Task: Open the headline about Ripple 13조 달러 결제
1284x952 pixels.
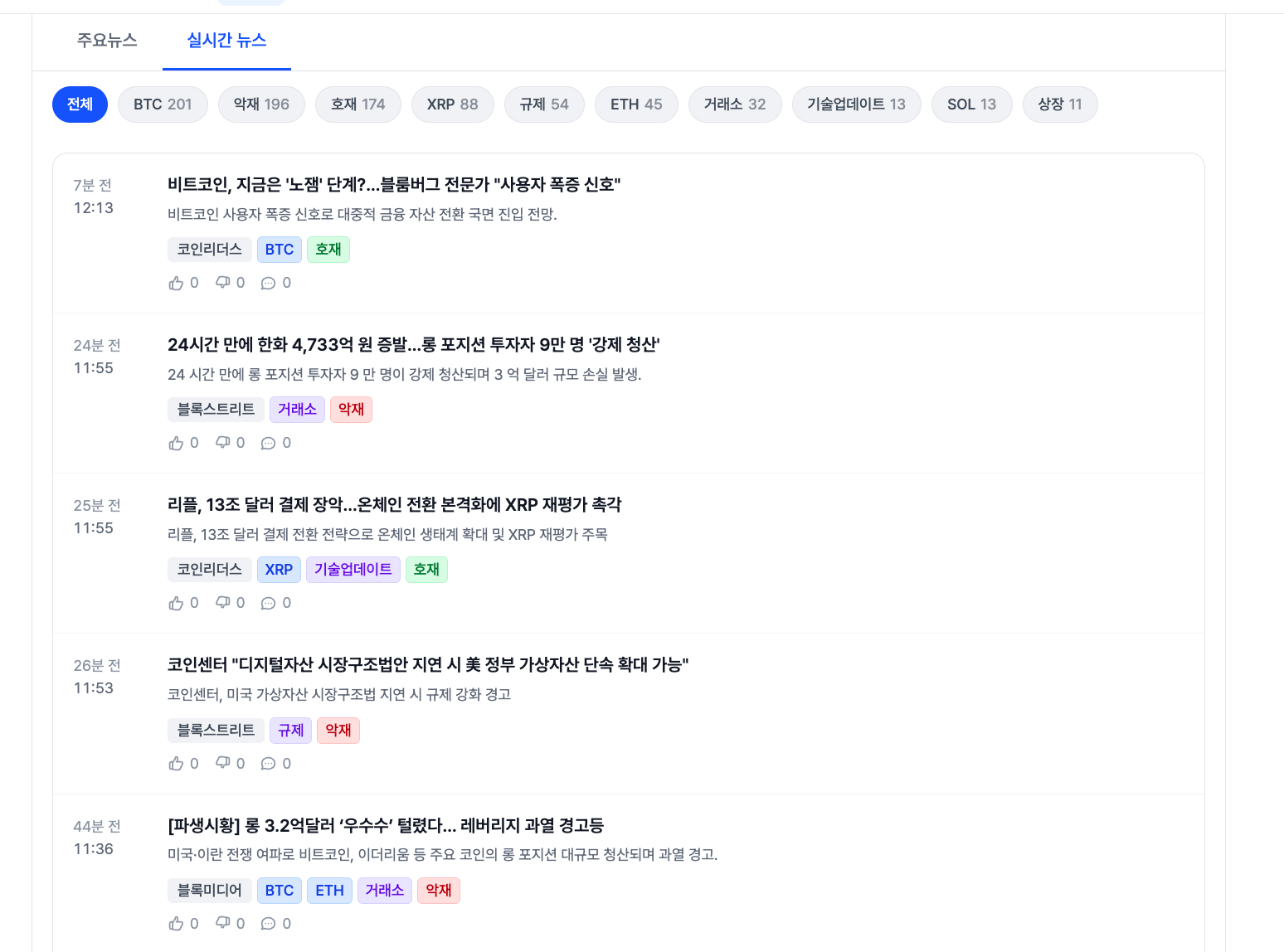Action: pyautogui.click(x=394, y=505)
